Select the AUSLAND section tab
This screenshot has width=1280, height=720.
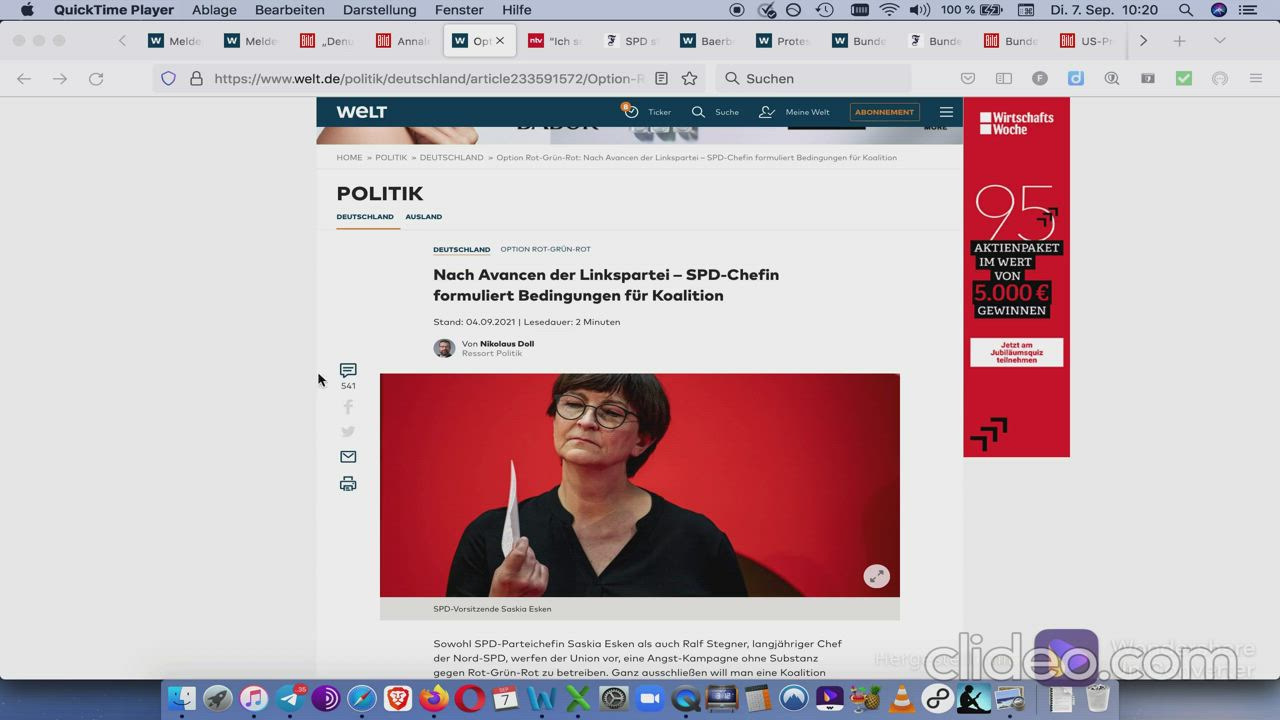(423, 217)
